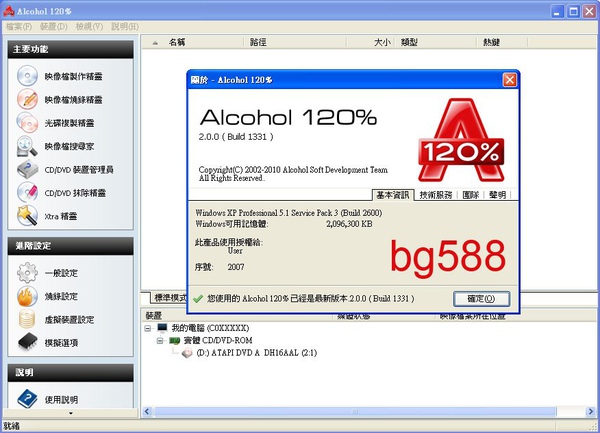Screen dimensions: 600x433
Task: Open 燒錄設定 flame icon
Action: click(x=27, y=296)
